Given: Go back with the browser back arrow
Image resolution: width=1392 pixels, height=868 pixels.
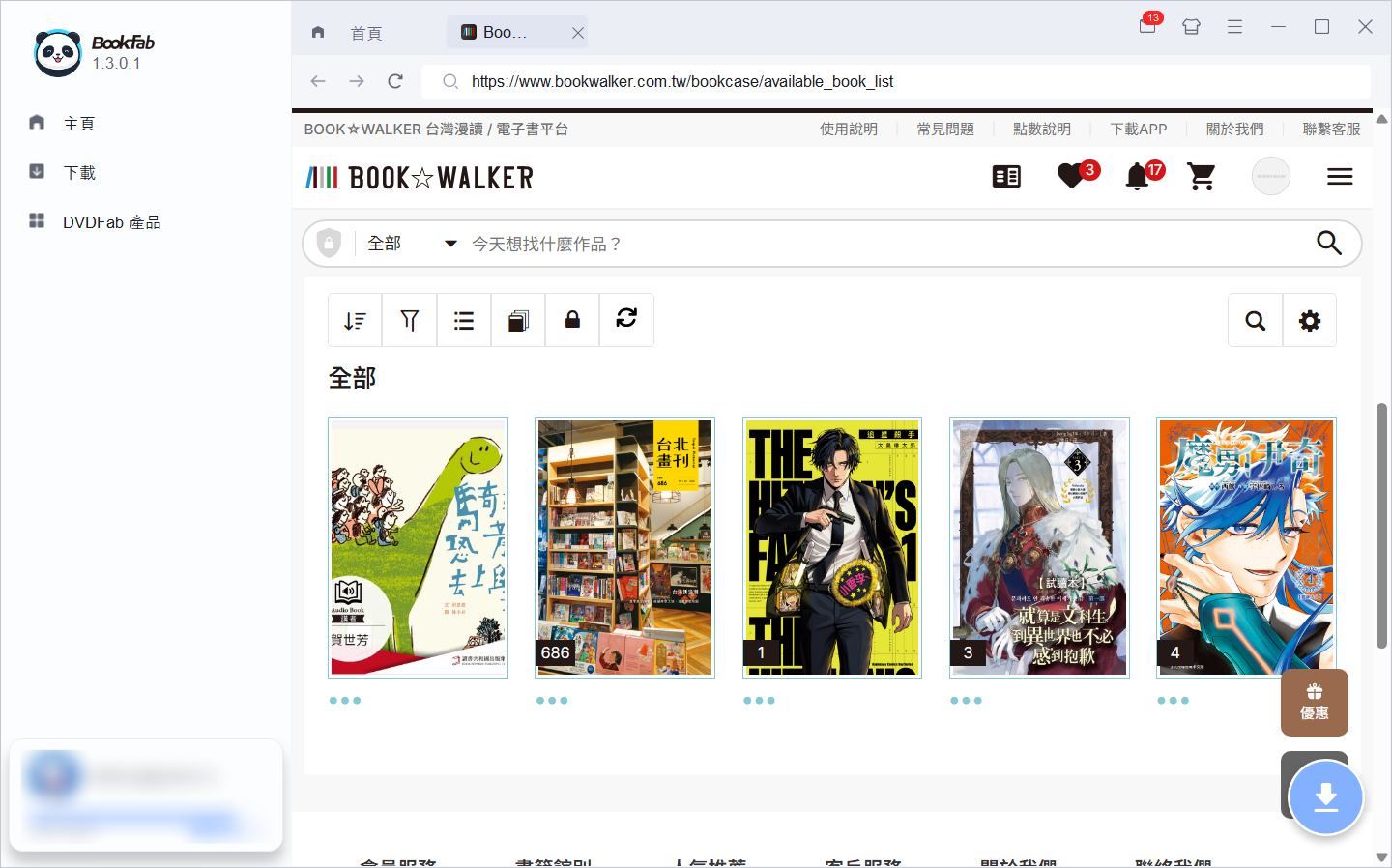Looking at the screenshot, I should click(318, 81).
